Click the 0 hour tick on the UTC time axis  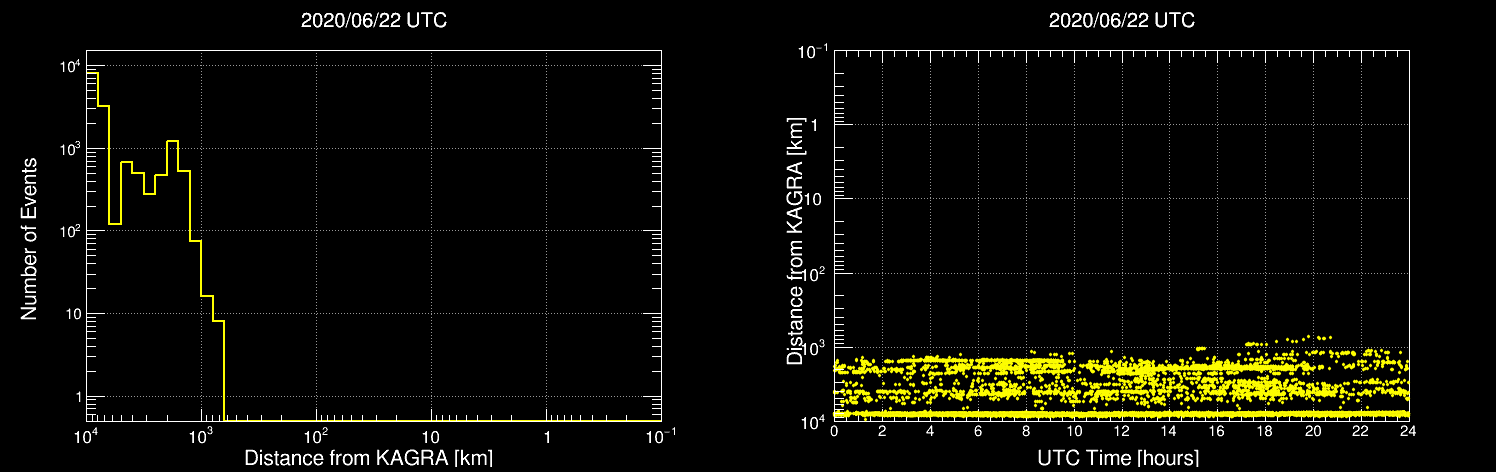click(x=834, y=431)
